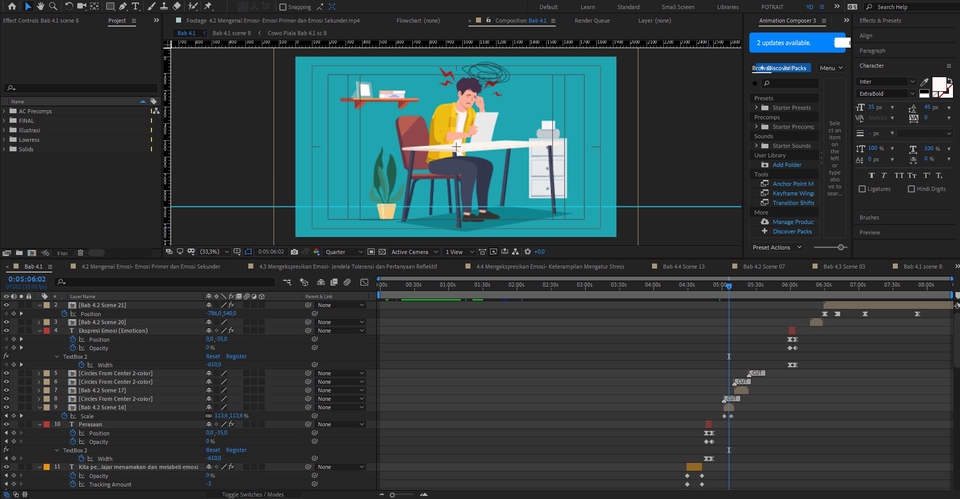Screen dimensions: 960x499
Task: Click the eyedropper in Character panel
Action: pyautogui.click(x=924, y=82)
